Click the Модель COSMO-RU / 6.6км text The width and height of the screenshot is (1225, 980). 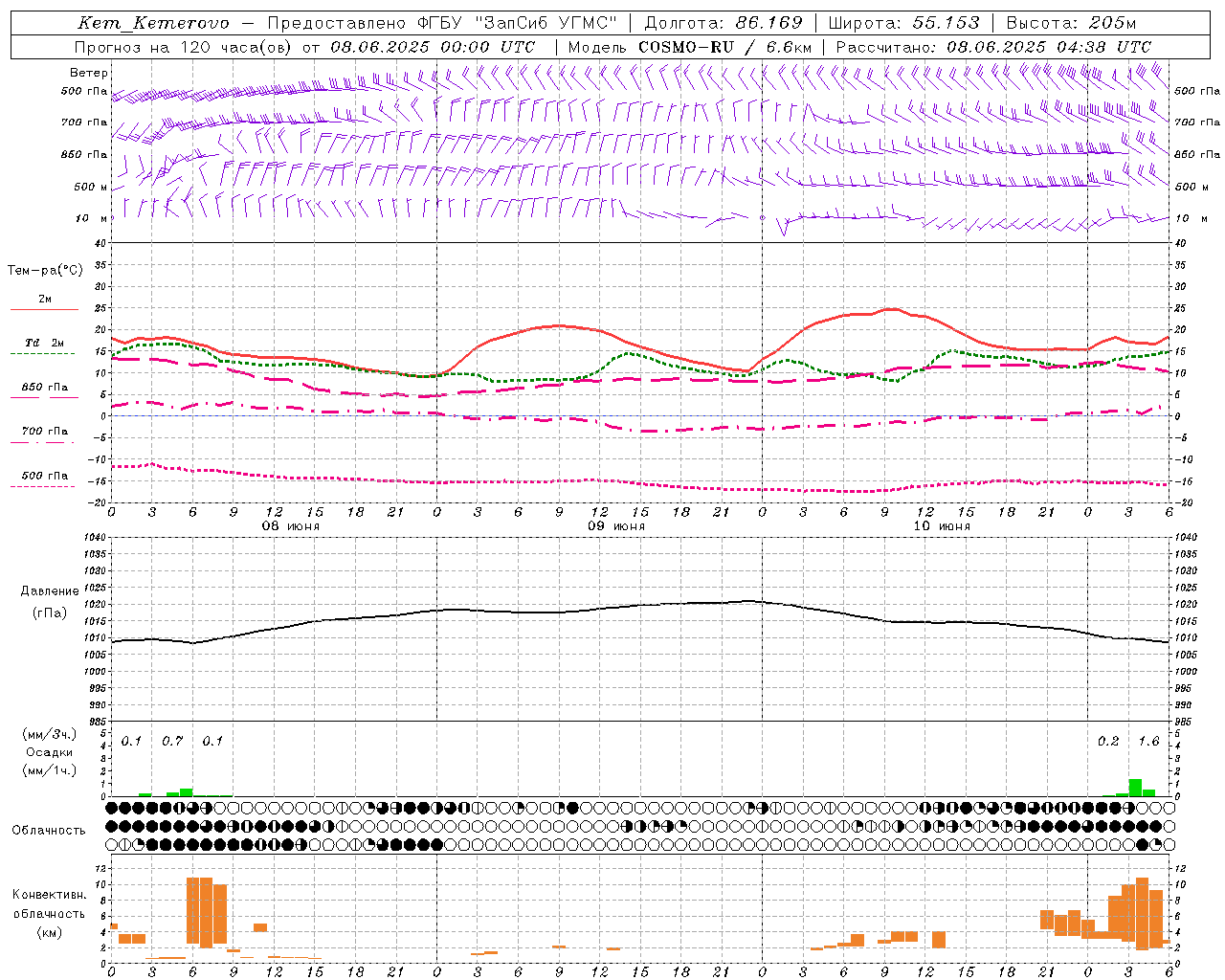[x=690, y=47]
